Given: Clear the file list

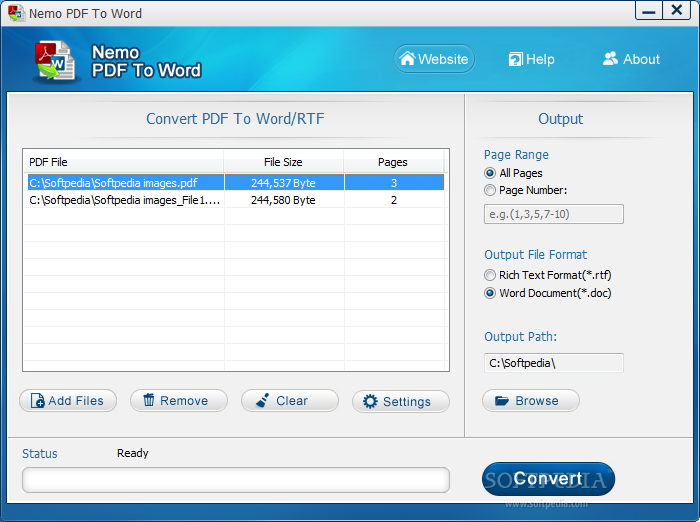Looking at the screenshot, I should (290, 401).
